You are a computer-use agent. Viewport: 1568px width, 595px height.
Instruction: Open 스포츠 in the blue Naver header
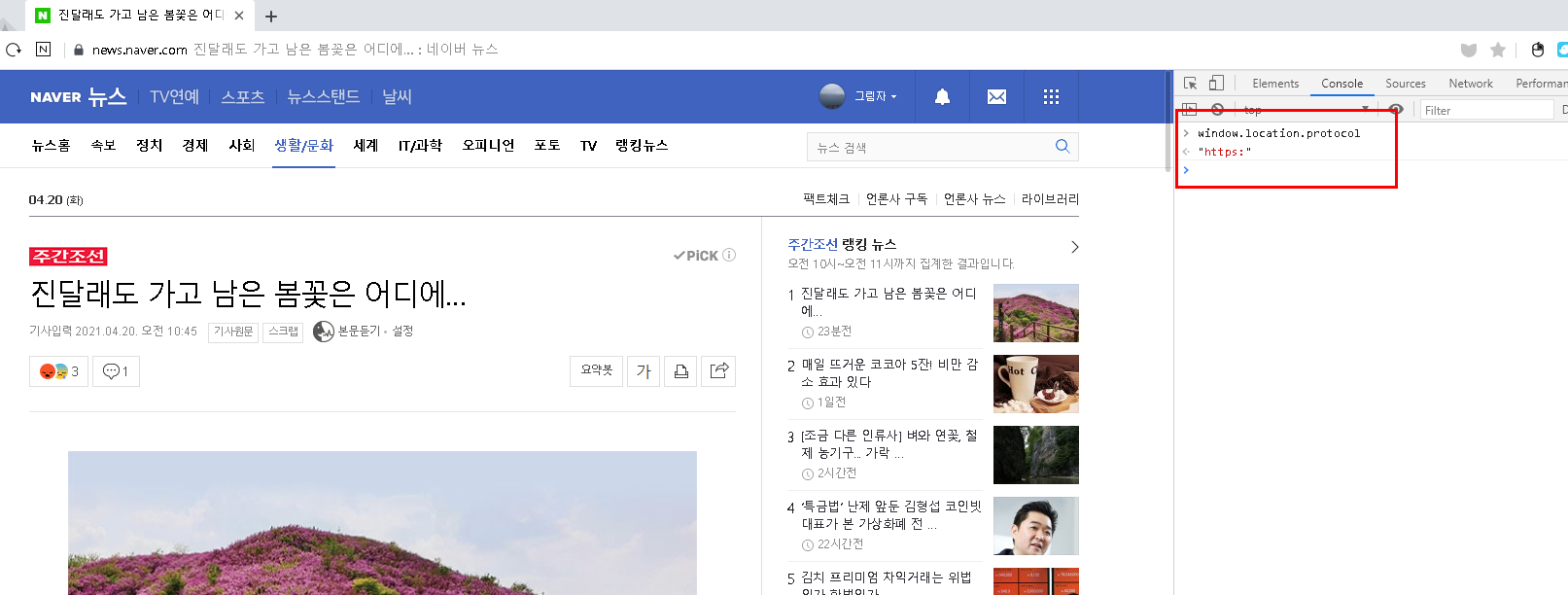[x=242, y=96]
